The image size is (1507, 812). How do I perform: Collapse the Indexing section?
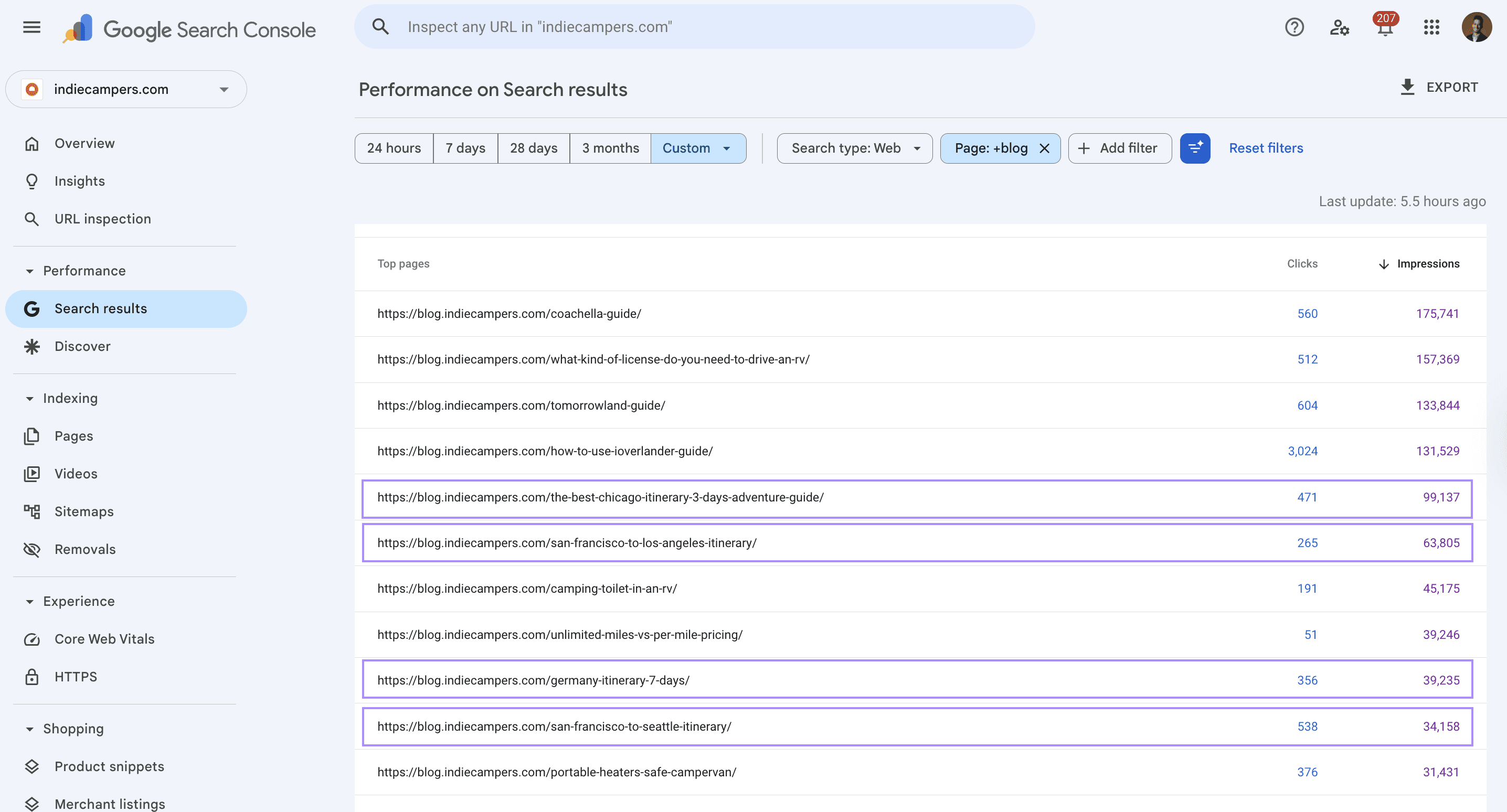[29, 399]
